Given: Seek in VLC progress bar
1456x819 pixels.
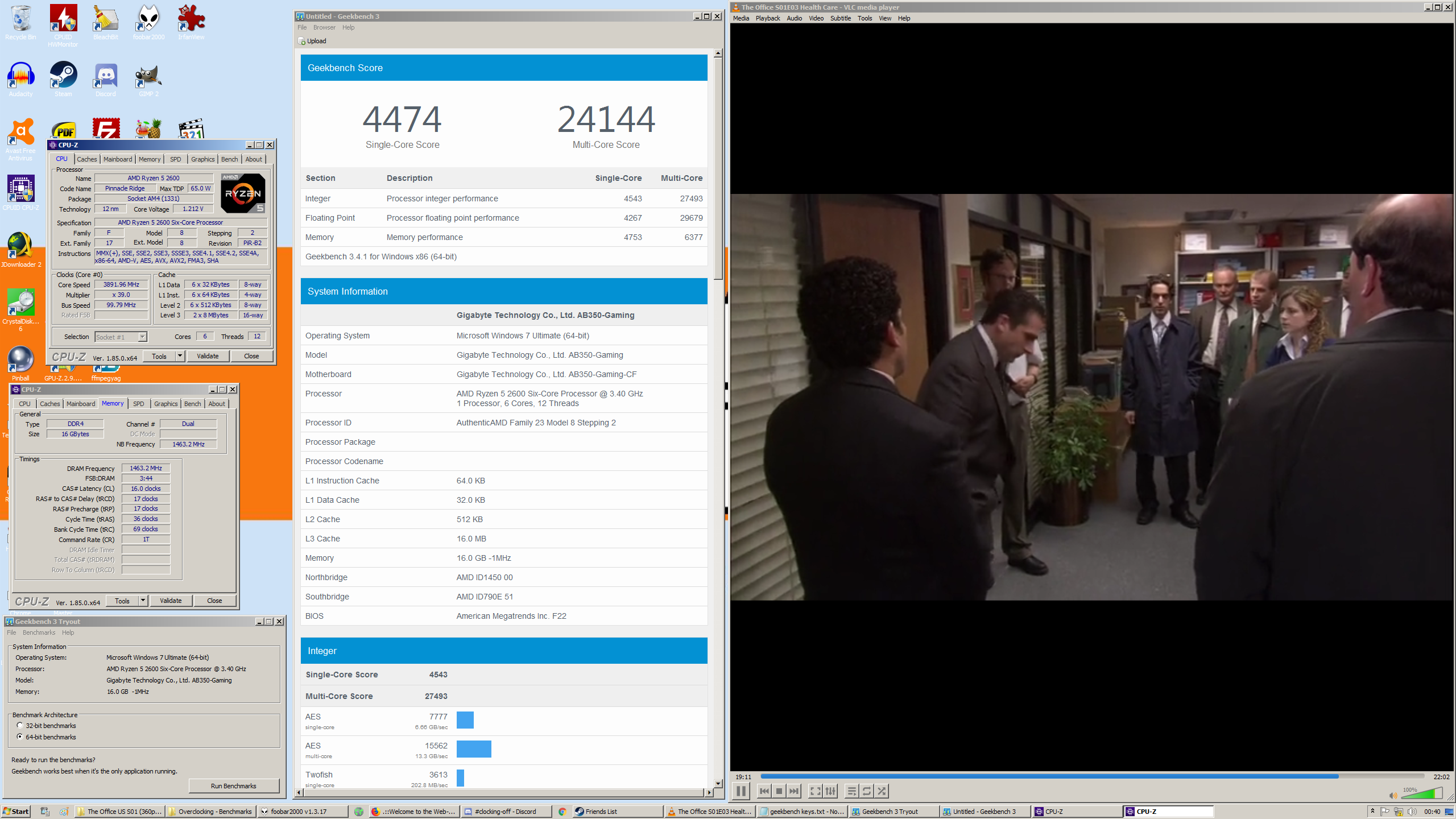Looking at the screenshot, I should pyautogui.click(x=1092, y=776).
